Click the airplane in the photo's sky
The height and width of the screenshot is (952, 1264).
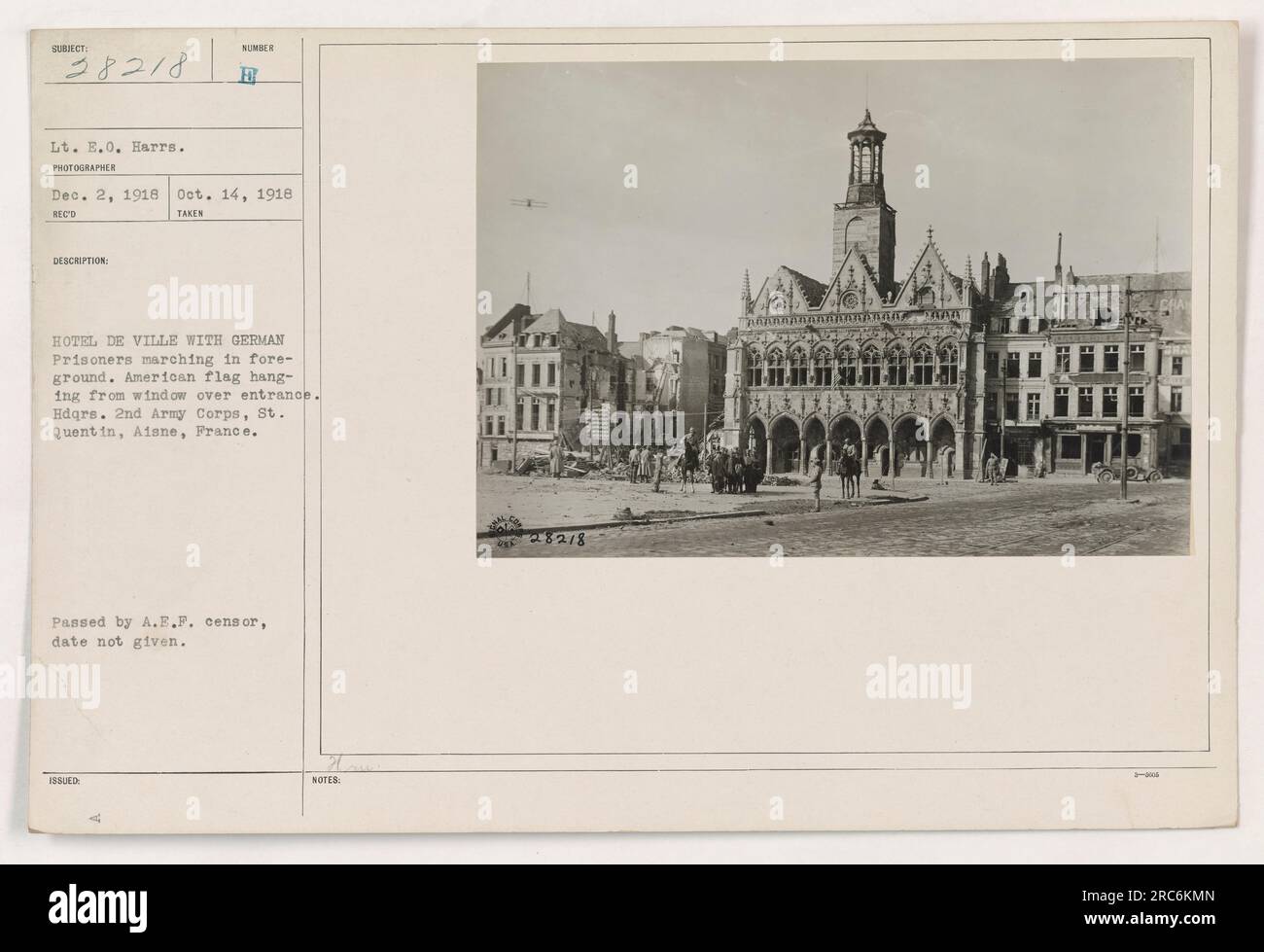(529, 203)
